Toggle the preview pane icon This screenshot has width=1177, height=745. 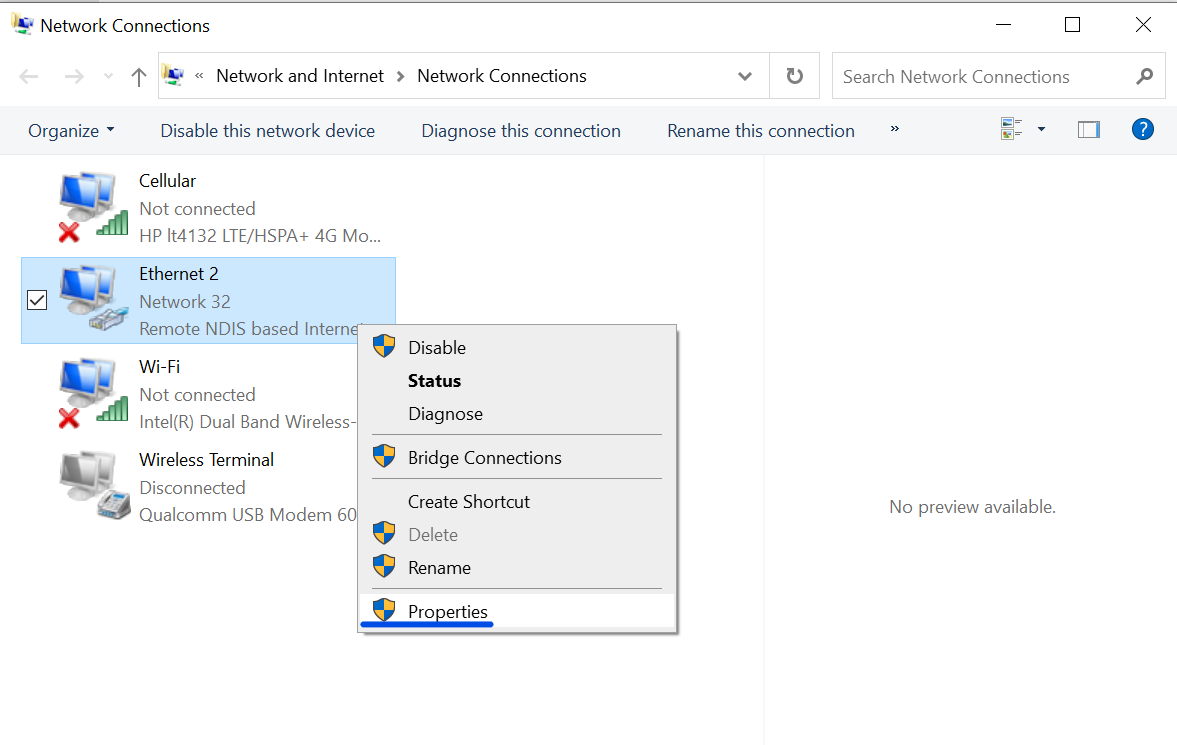pos(1088,130)
